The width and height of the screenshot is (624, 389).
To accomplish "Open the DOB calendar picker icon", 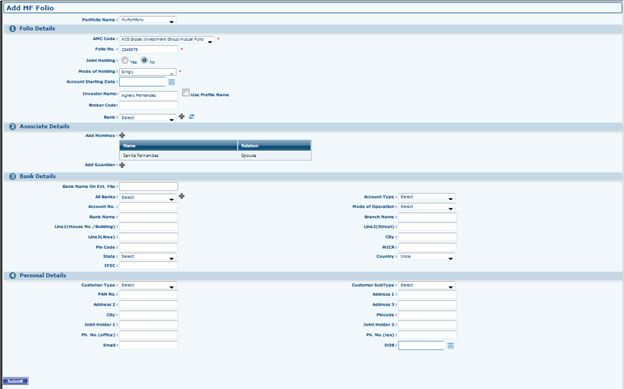I will point(450,346).
